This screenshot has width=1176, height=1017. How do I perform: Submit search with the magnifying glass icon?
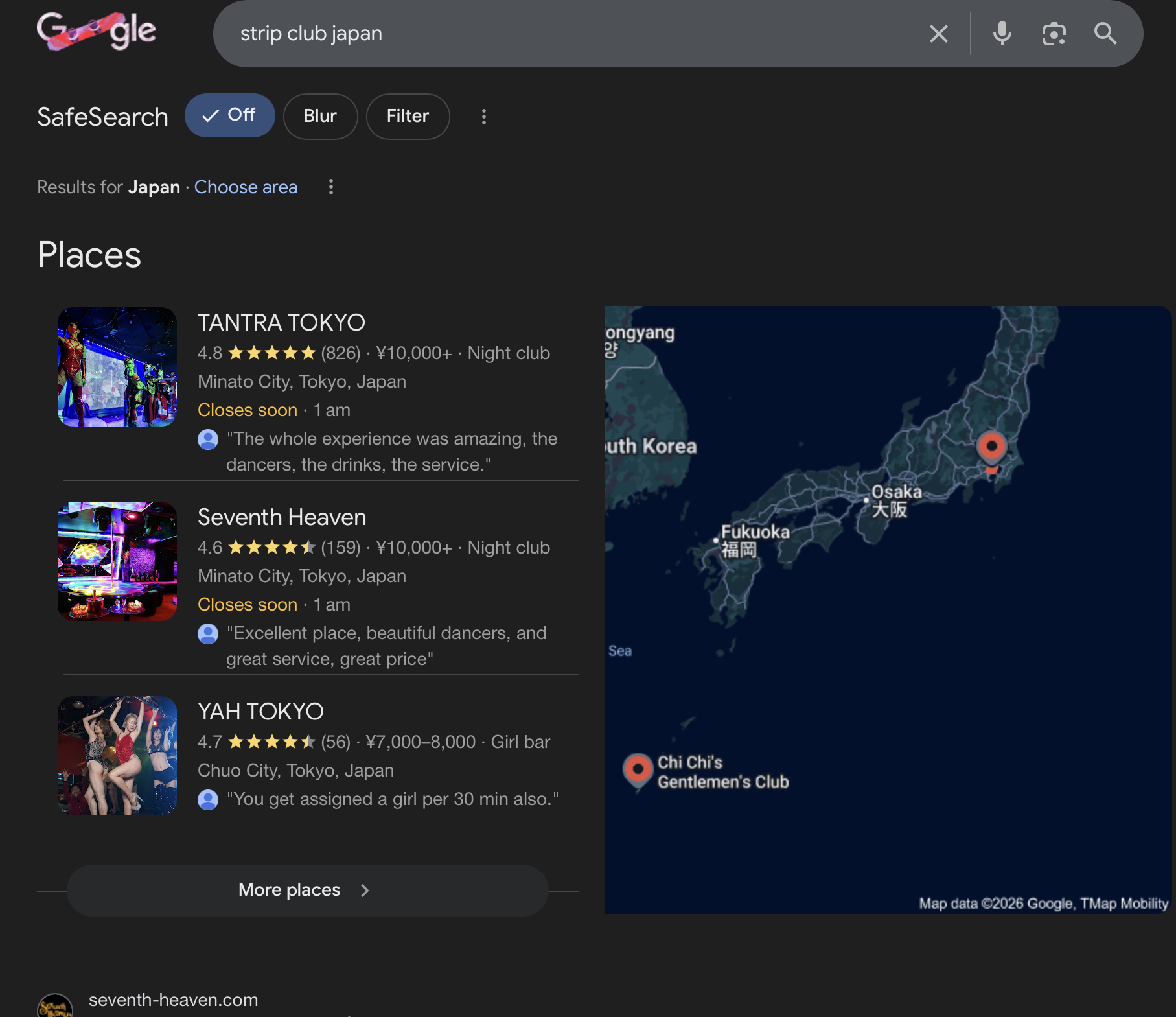1105,34
